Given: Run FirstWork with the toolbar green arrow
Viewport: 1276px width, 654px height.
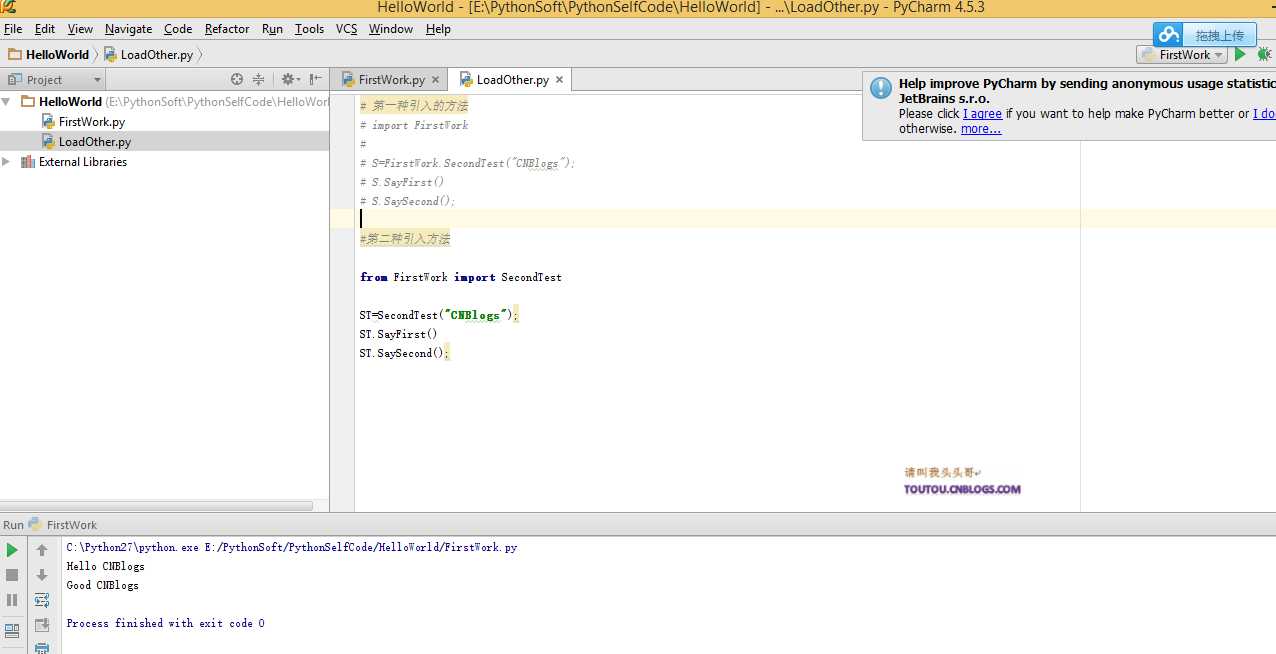Looking at the screenshot, I should [x=1241, y=55].
